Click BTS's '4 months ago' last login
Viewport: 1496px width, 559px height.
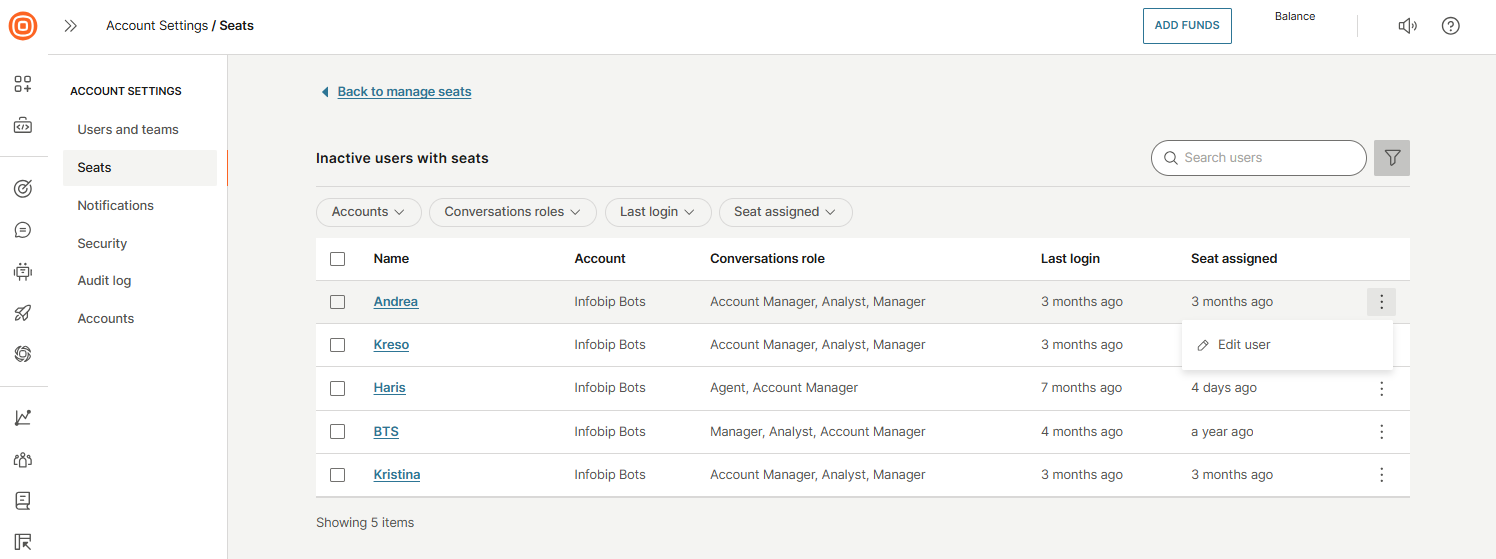[x=1082, y=432]
